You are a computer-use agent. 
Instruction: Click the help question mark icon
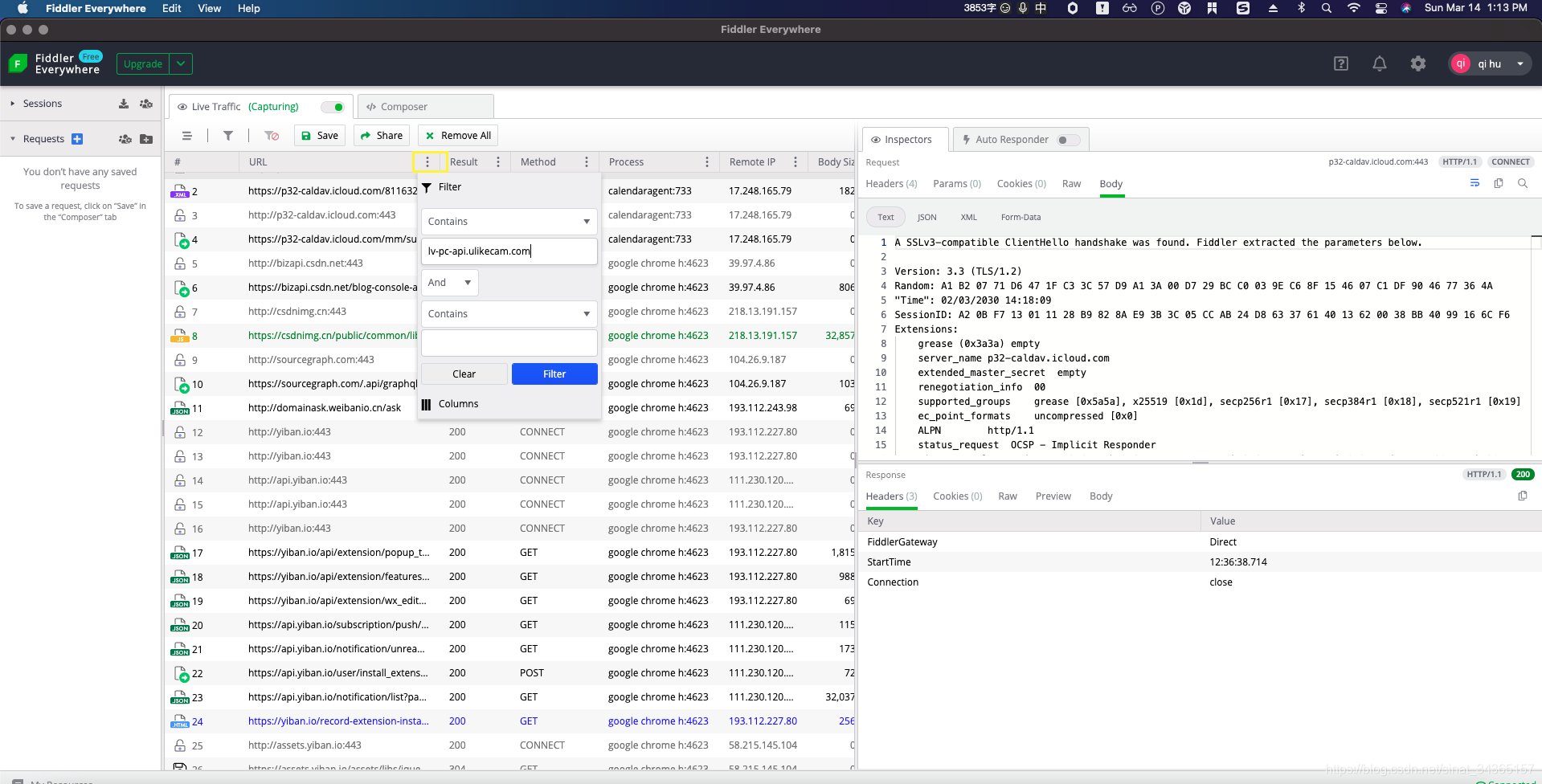point(1340,63)
